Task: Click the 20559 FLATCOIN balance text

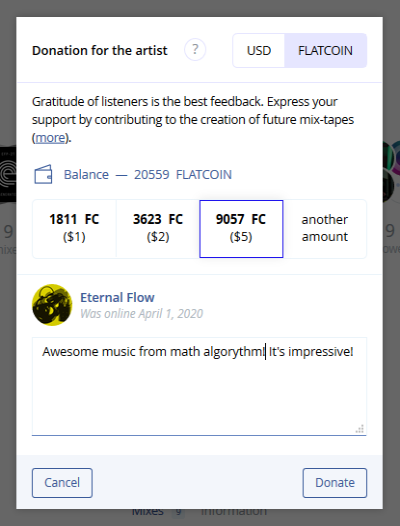Action: (183, 174)
